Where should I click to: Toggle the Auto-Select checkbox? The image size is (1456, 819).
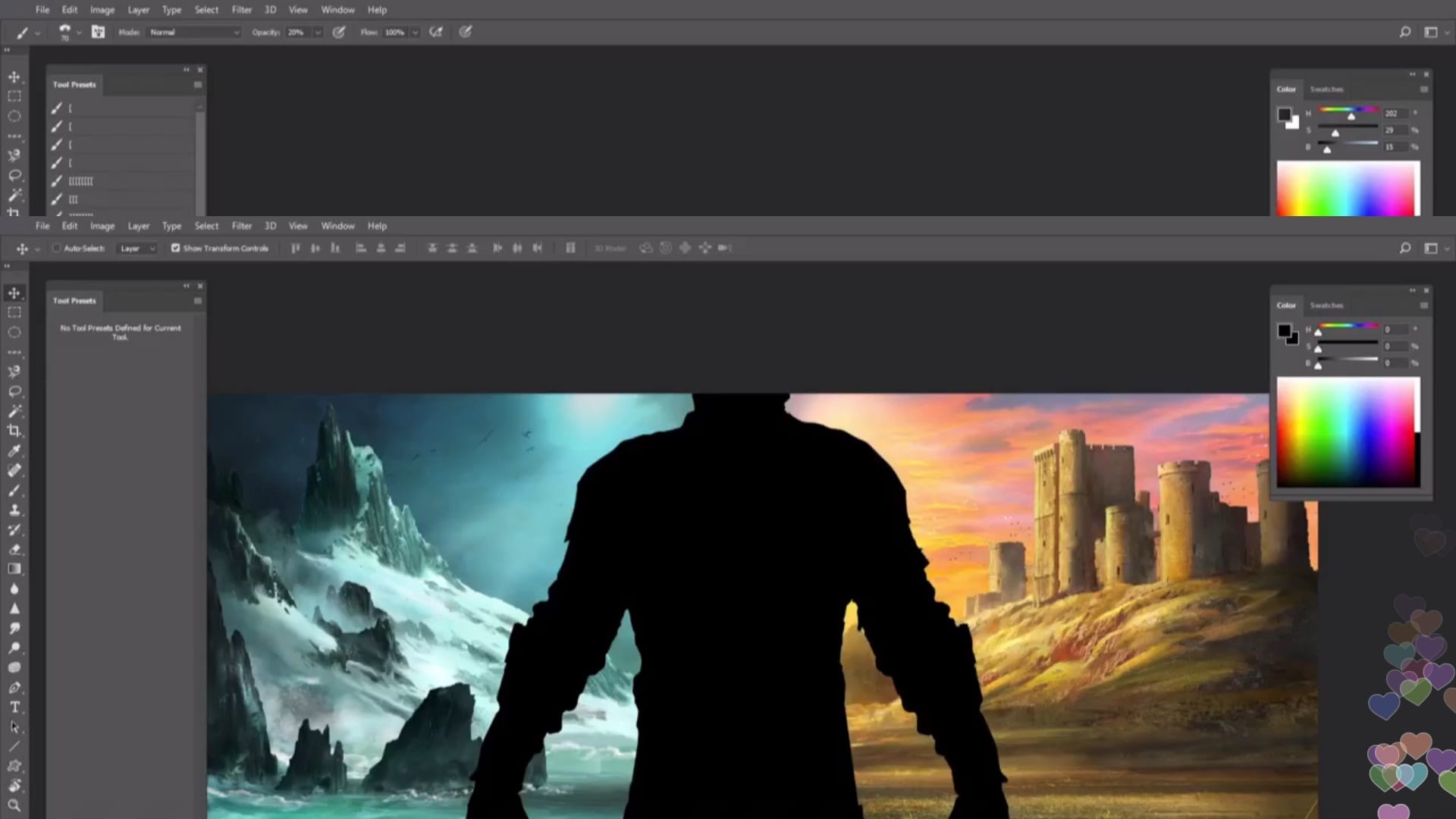(x=56, y=248)
